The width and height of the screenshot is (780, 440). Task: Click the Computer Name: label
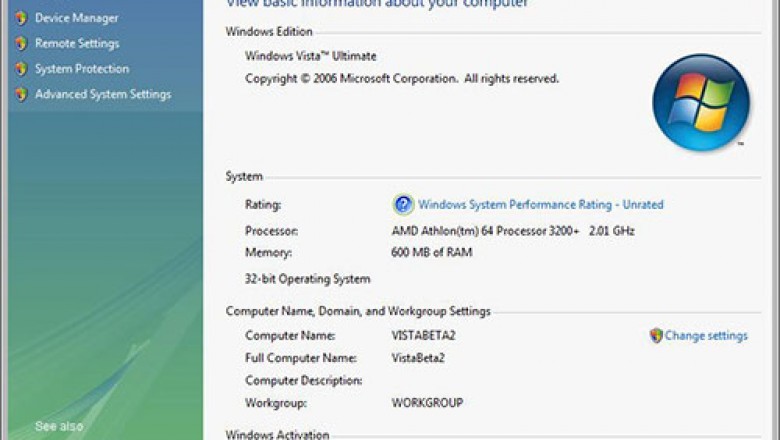pyautogui.click(x=290, y=336)
